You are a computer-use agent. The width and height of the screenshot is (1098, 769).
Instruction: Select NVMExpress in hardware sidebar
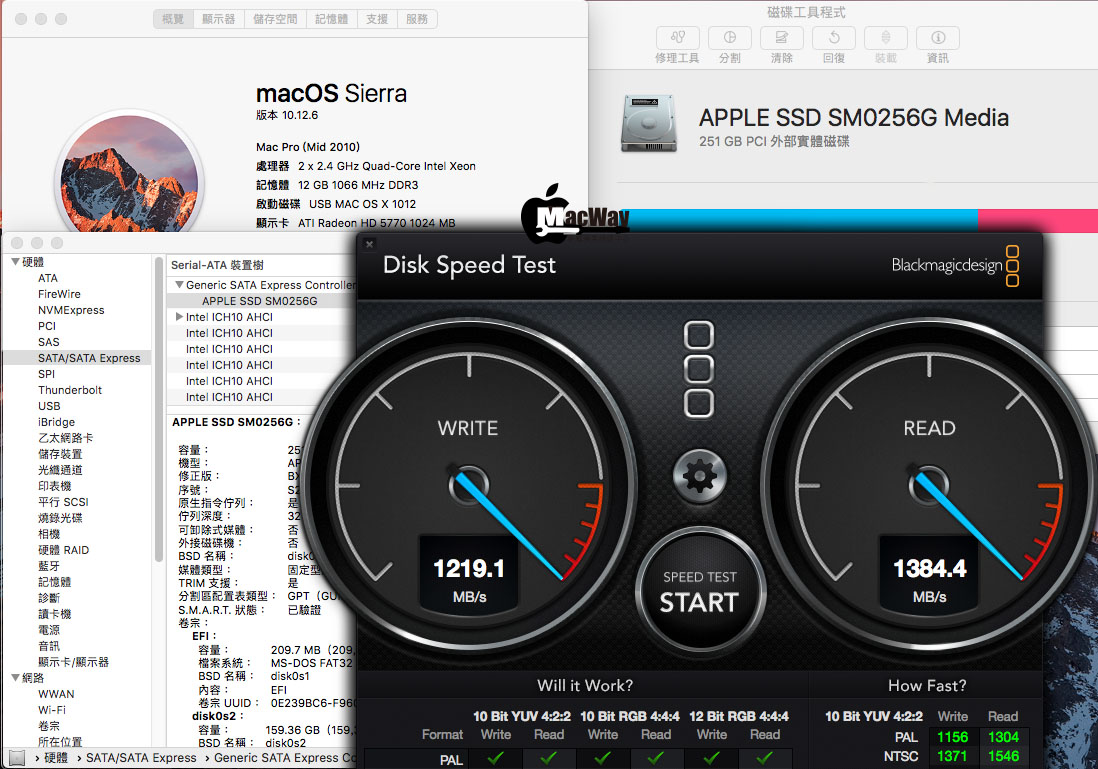click(x=71, y=310)
